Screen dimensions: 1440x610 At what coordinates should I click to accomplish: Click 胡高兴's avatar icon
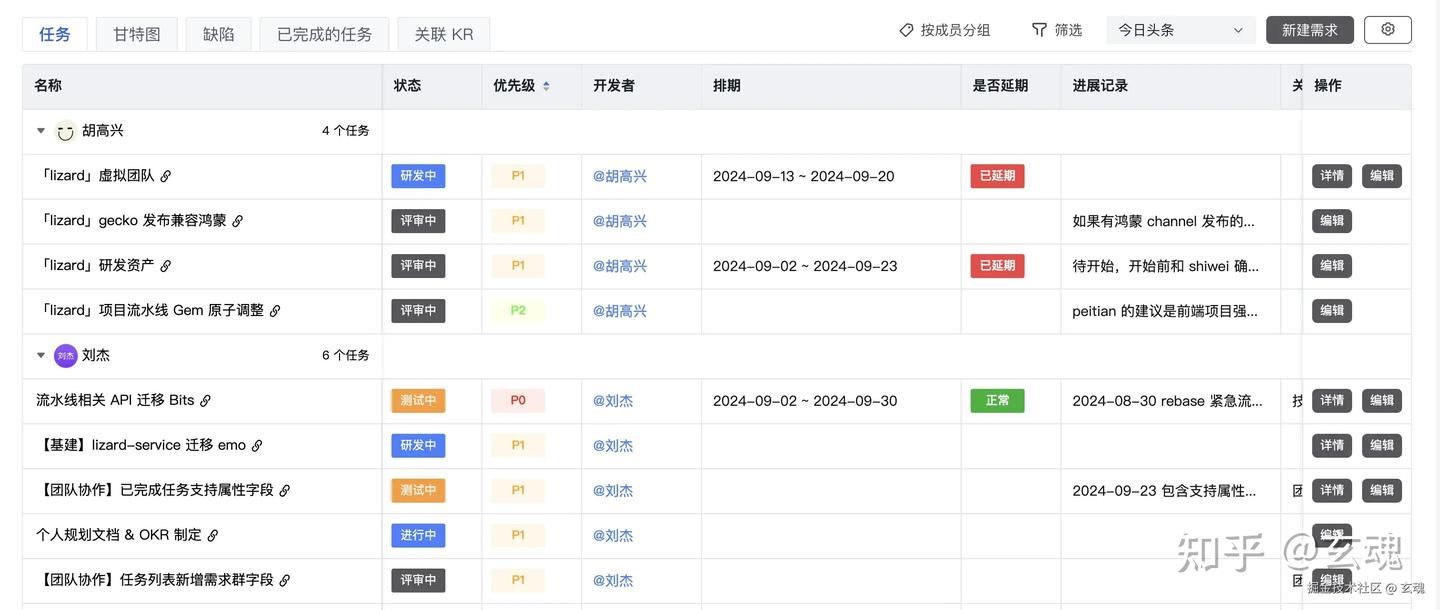coord(64,130)
